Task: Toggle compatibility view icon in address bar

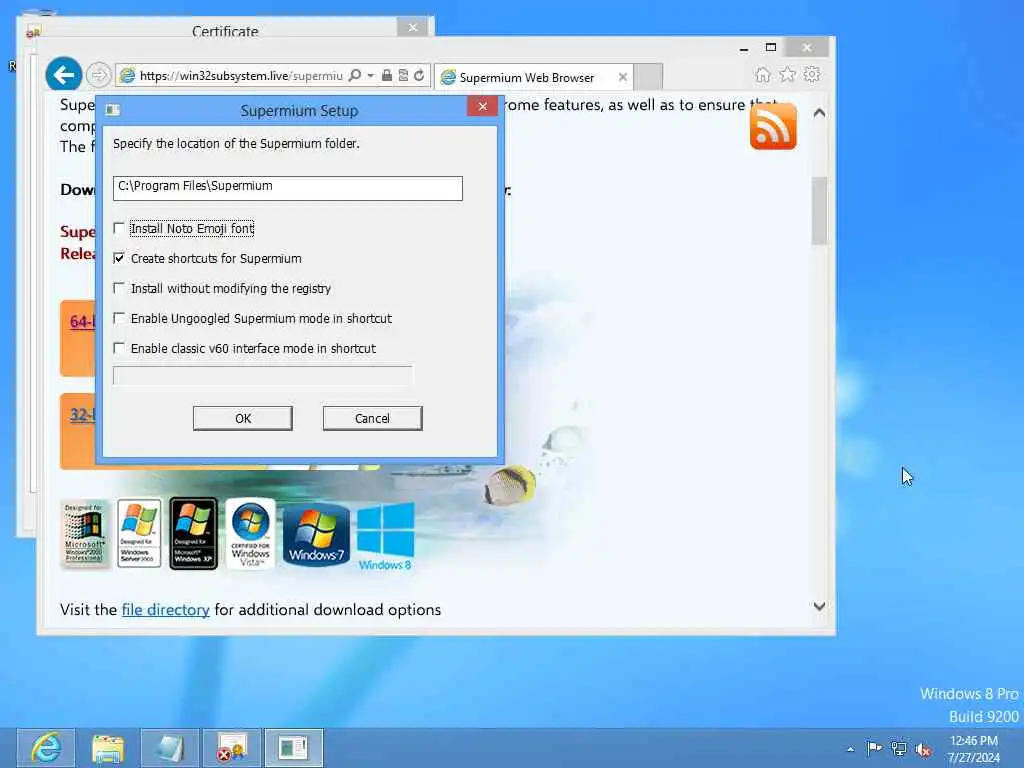Action: pyautogui.click(x=403, y=75)
